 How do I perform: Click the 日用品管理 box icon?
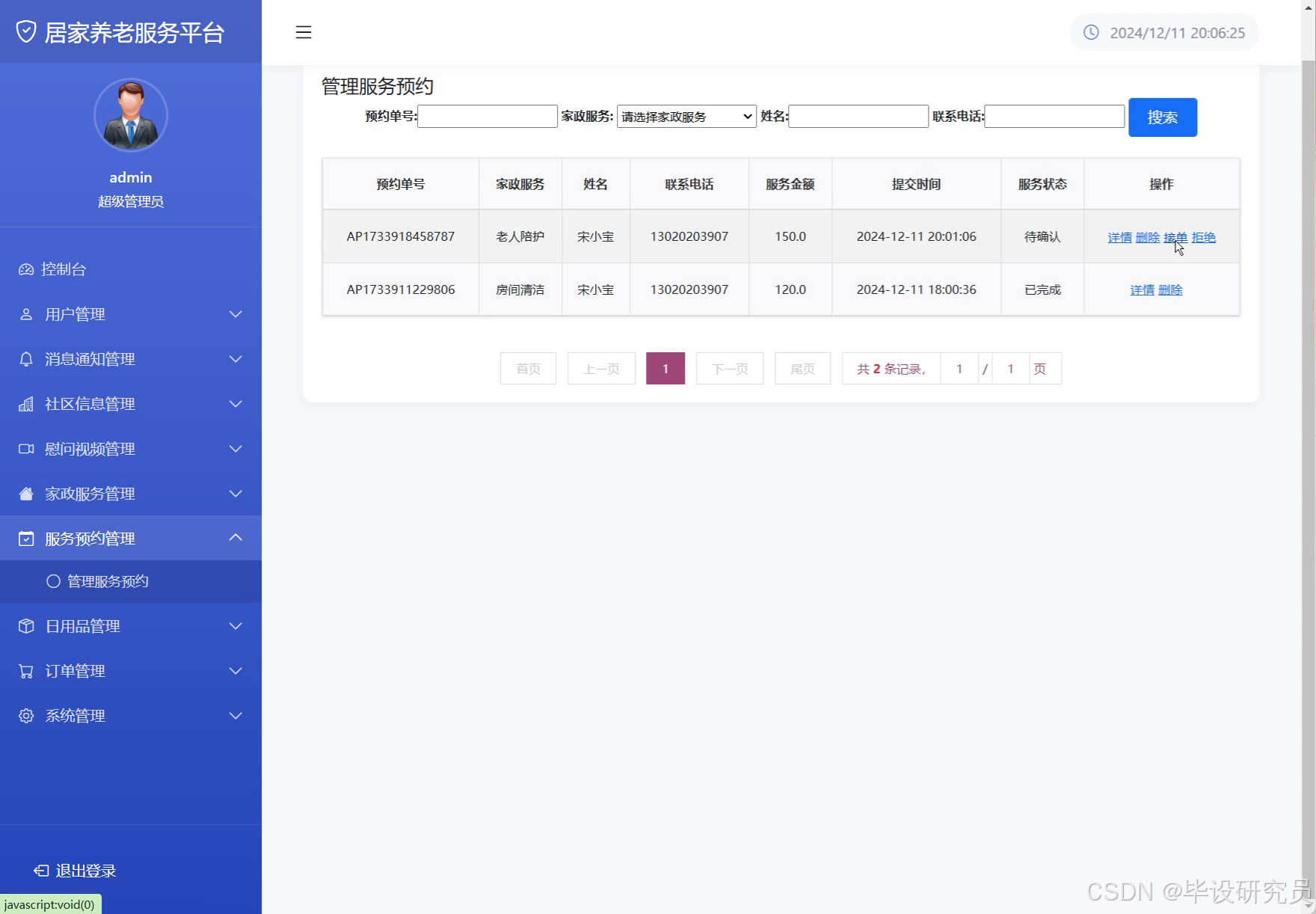pos(26,626)
